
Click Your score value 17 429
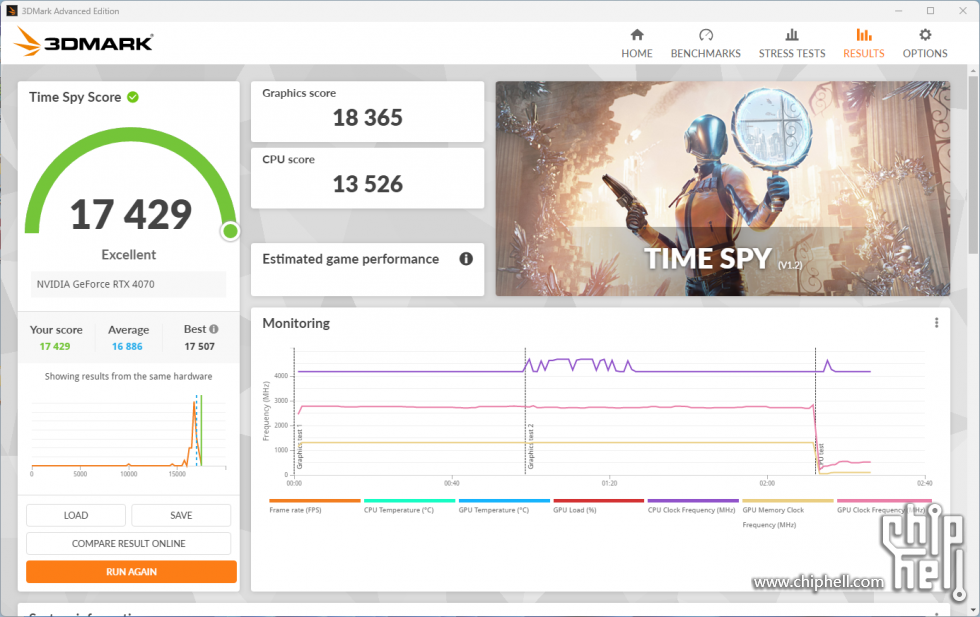pyautogui.click(x=55, y=346)
